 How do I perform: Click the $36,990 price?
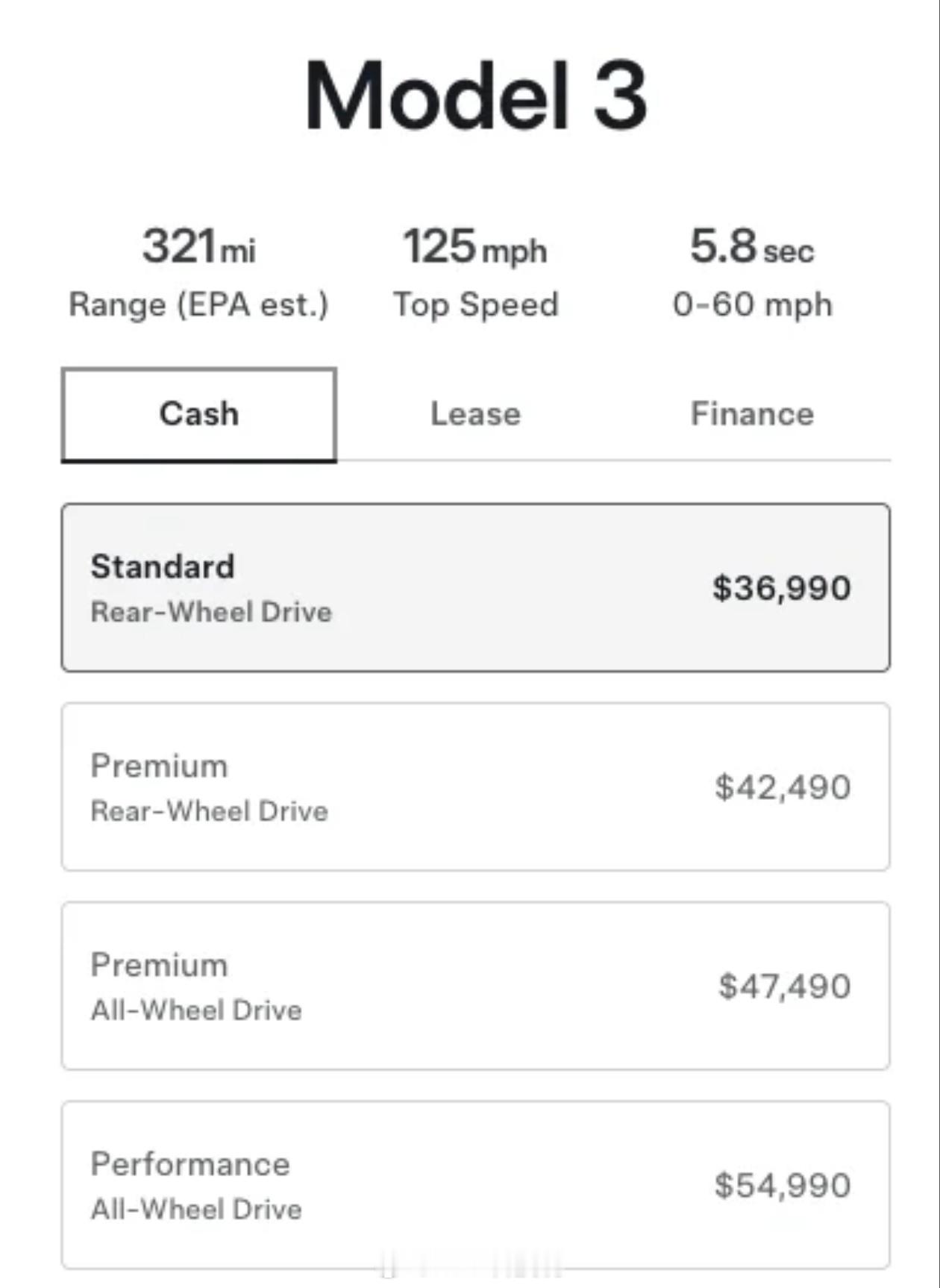pyautogui.click(x=782, y=588)
